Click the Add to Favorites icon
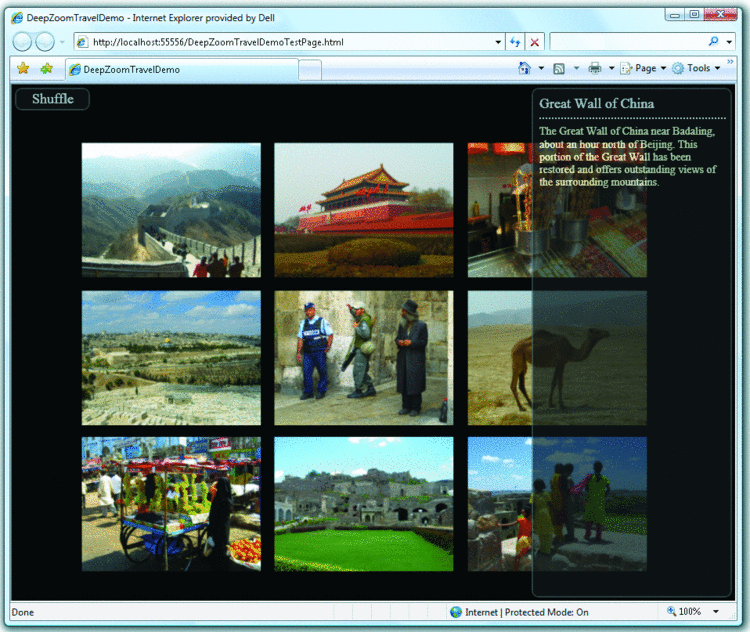Screen dimensions: 750x632 [46, 68]
